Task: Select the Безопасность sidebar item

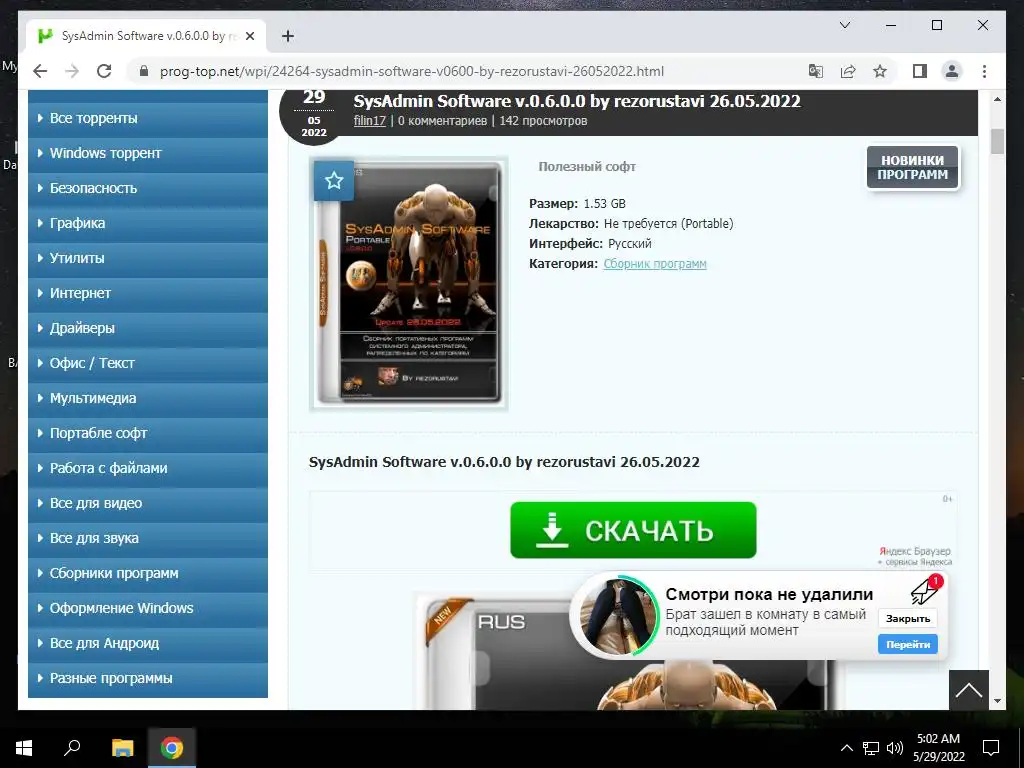Action: (x=148, y=188)
